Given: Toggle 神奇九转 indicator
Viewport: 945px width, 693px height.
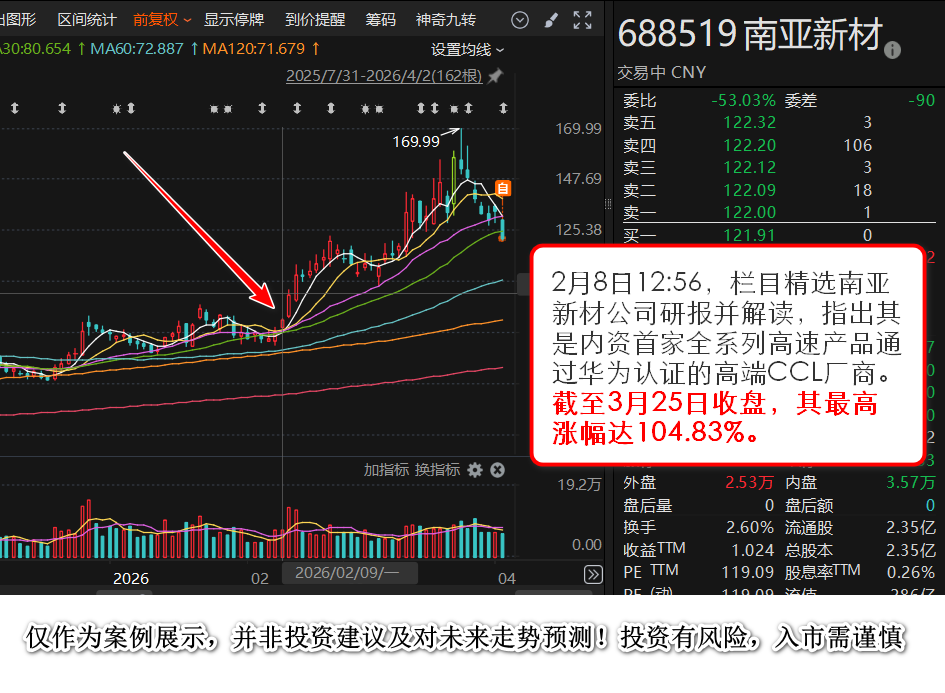Looking at the screenshot, I should point(446,20).
